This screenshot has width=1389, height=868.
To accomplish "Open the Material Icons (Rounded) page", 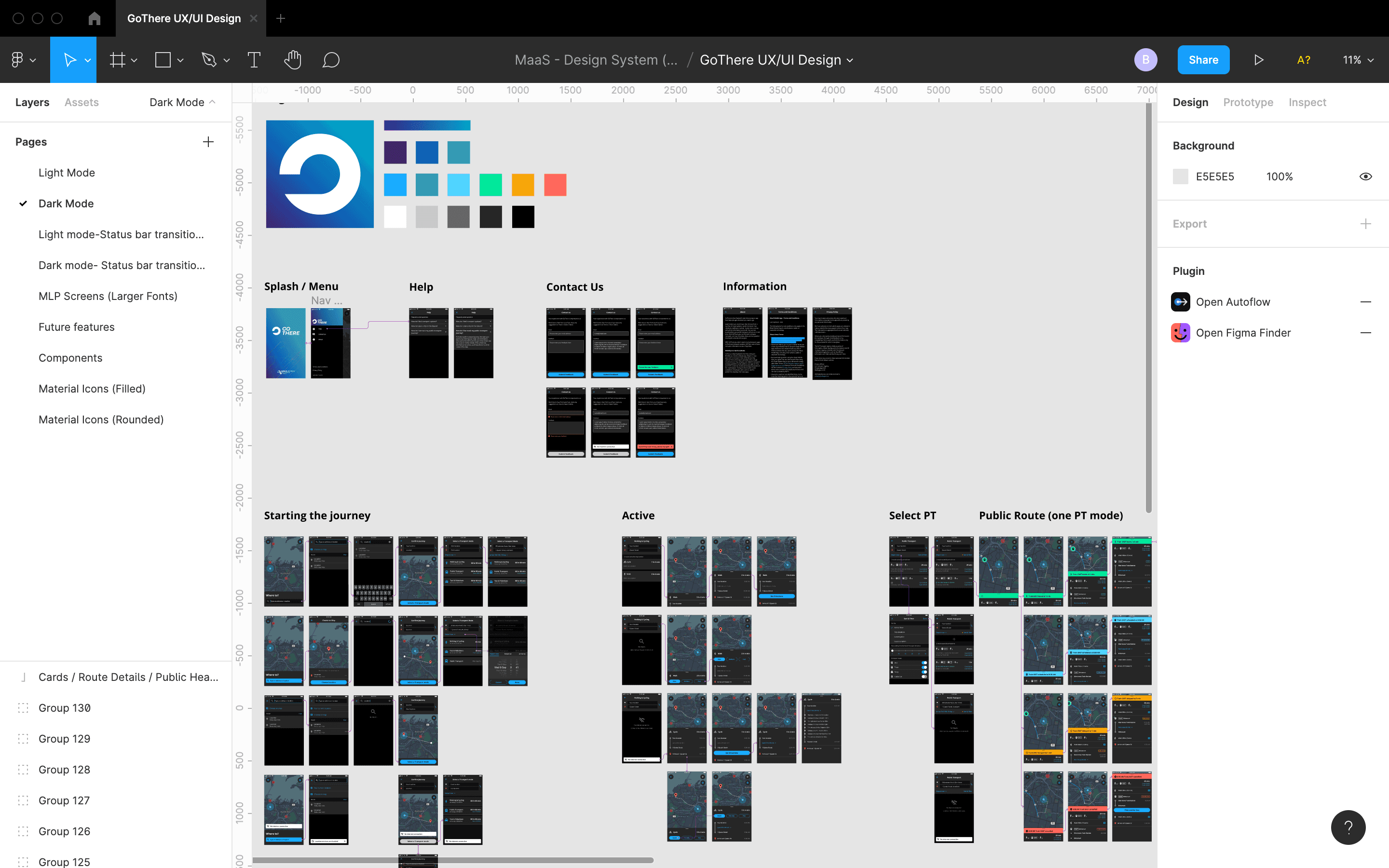I will coord(101,420).
